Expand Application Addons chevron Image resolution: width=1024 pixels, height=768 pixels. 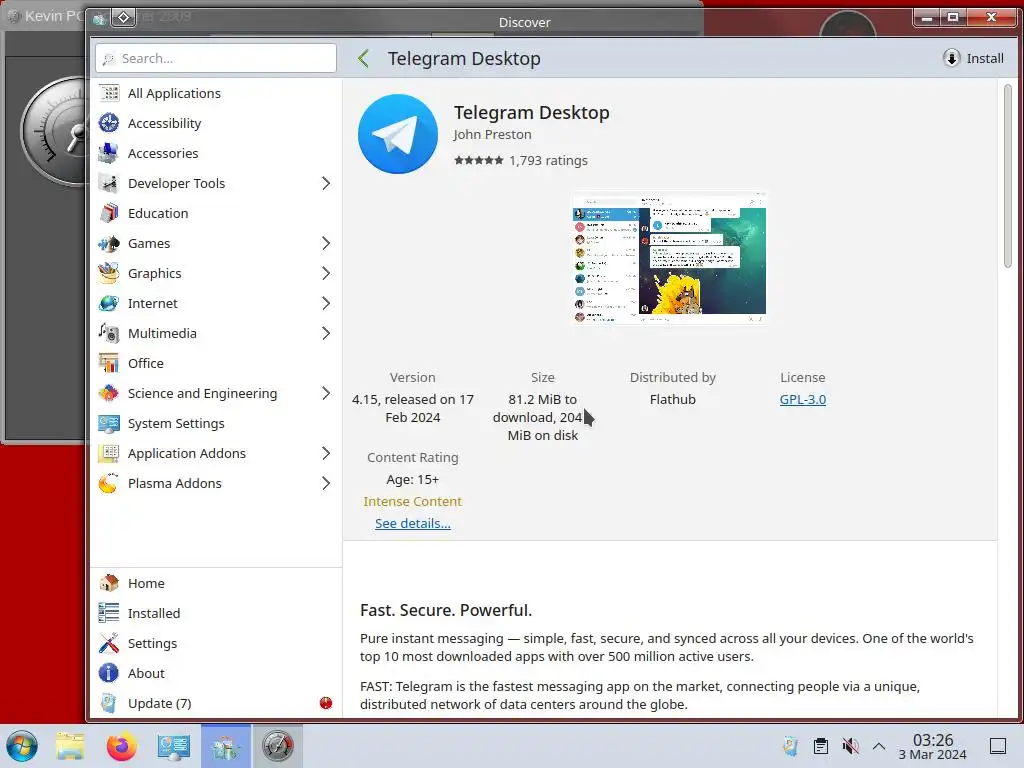[x=326, y=454]
